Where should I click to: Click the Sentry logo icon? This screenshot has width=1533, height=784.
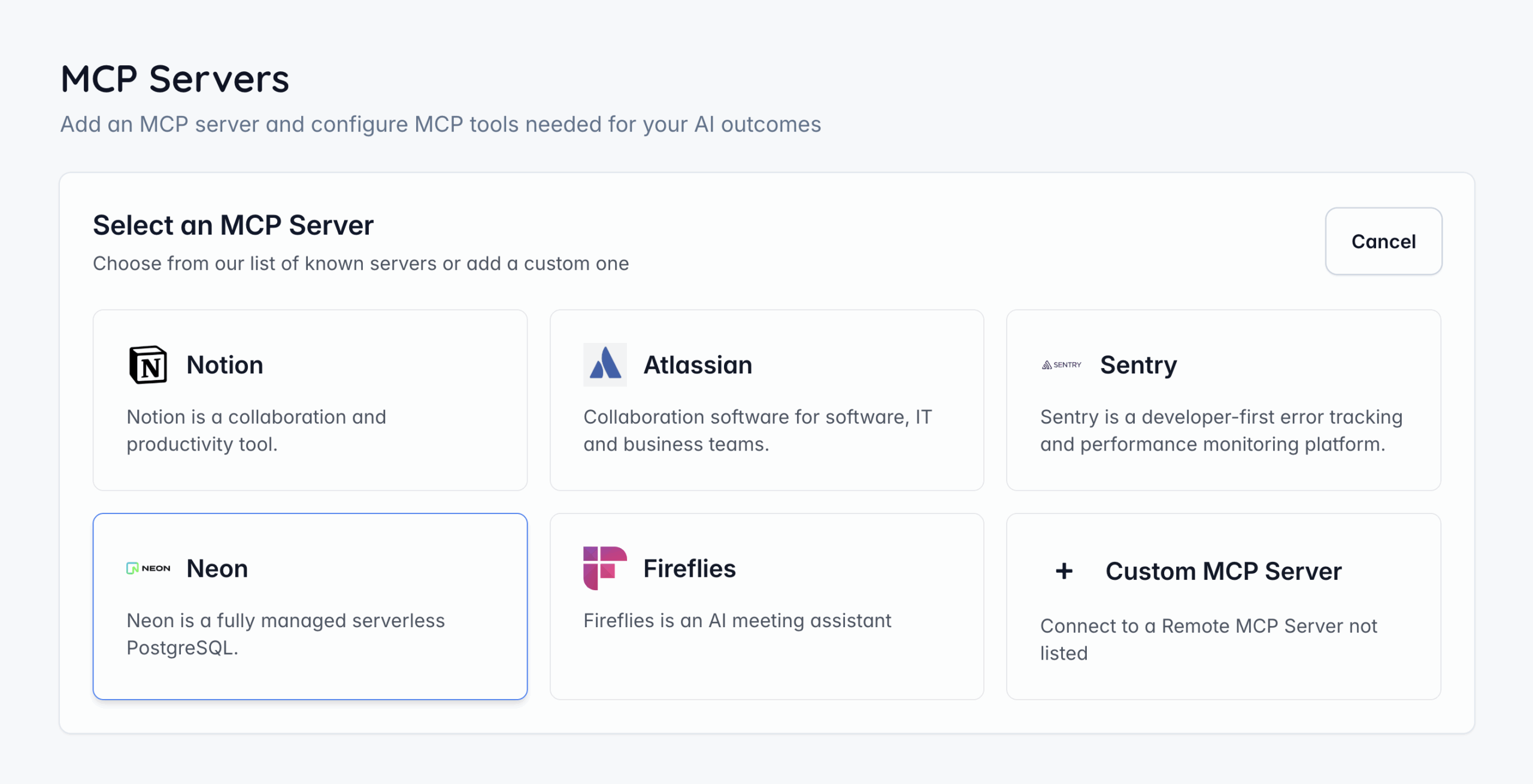pyautogui.click(x=1061, y=365)
